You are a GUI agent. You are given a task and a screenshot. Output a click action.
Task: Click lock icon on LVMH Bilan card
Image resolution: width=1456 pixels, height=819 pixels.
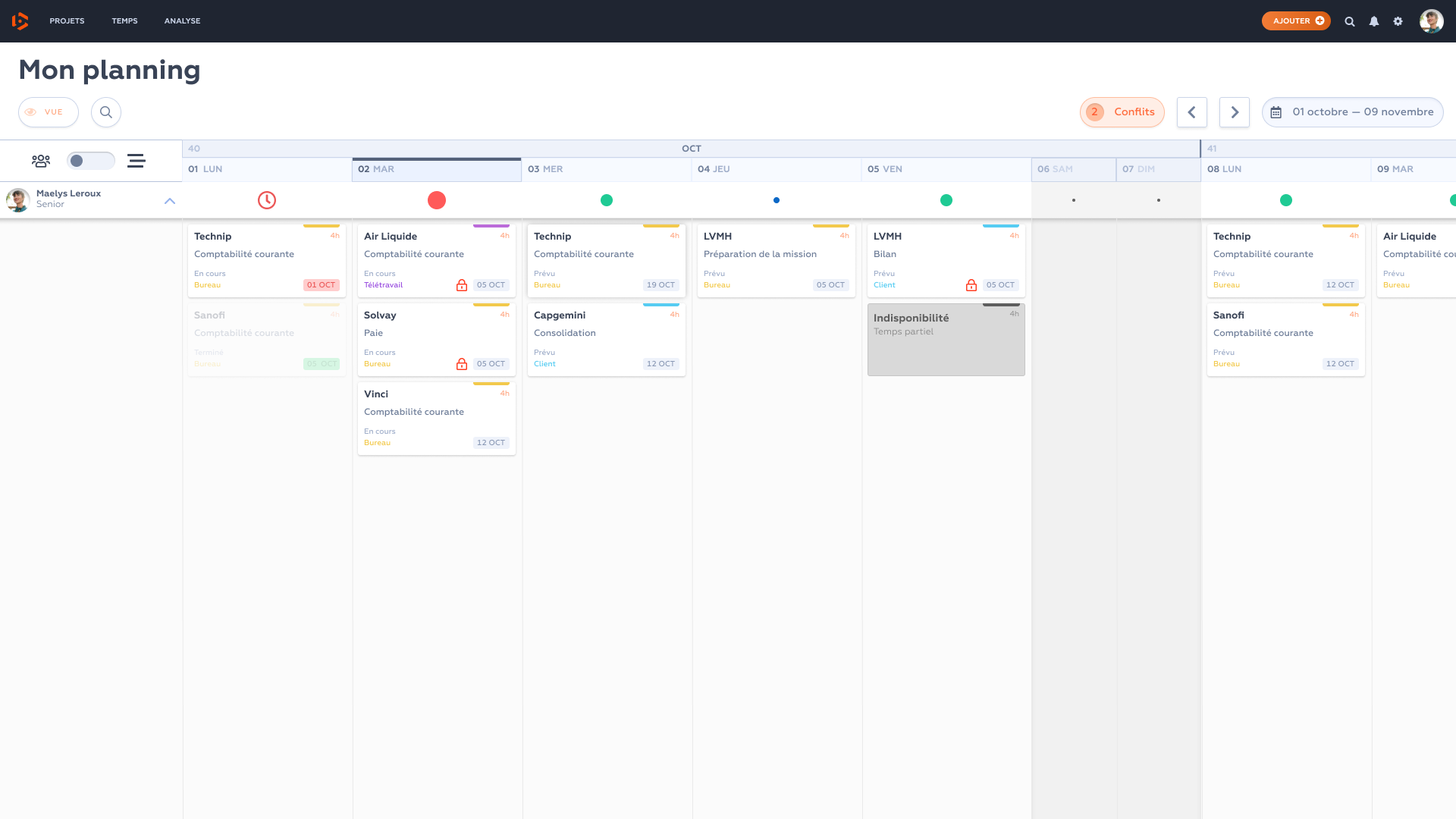[971, 285]
